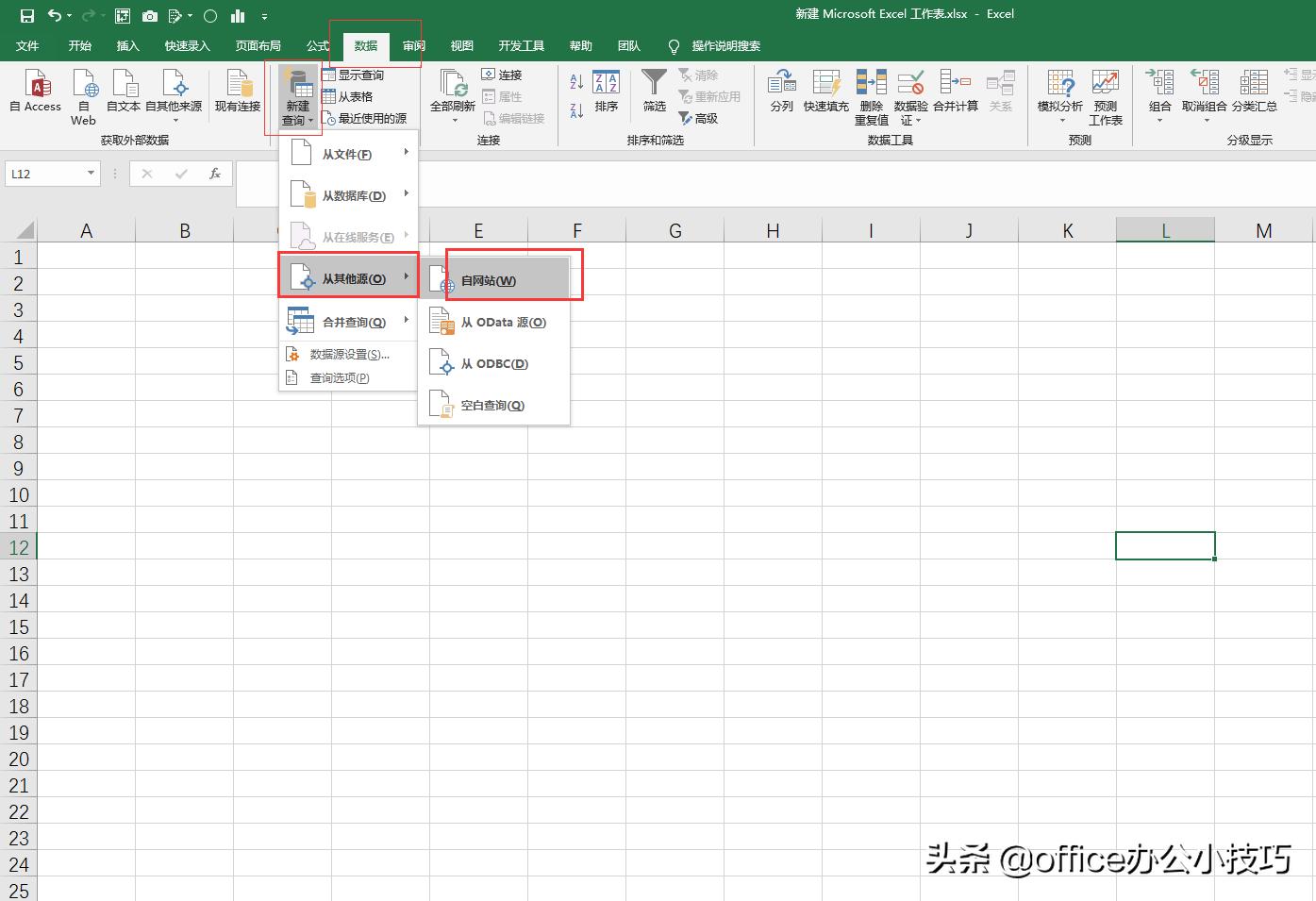The width and height of the screenshot is (1316, 901).
Task: Click the 全部刷新 (Refresh All) icon
Action: coord(452,94)
